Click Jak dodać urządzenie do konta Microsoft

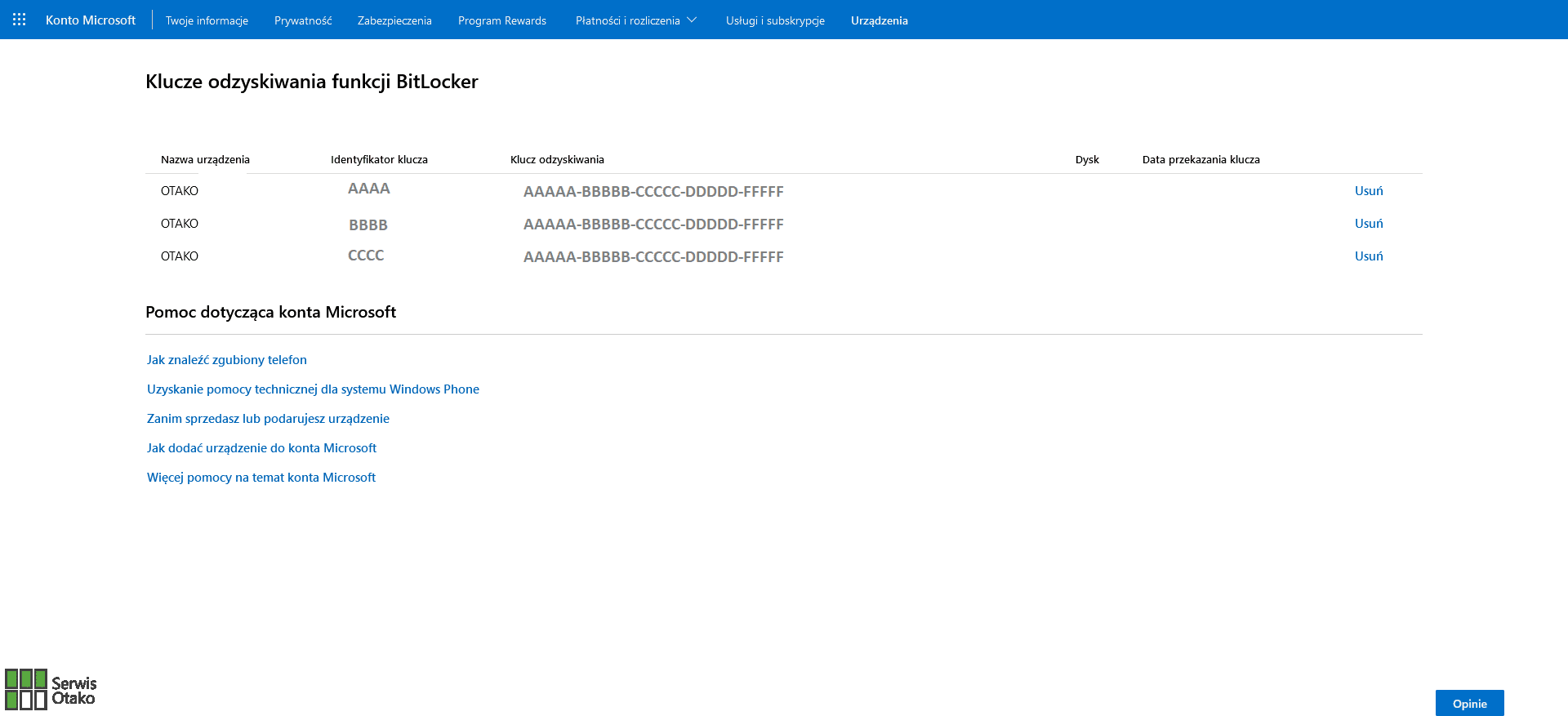point(261,448)
